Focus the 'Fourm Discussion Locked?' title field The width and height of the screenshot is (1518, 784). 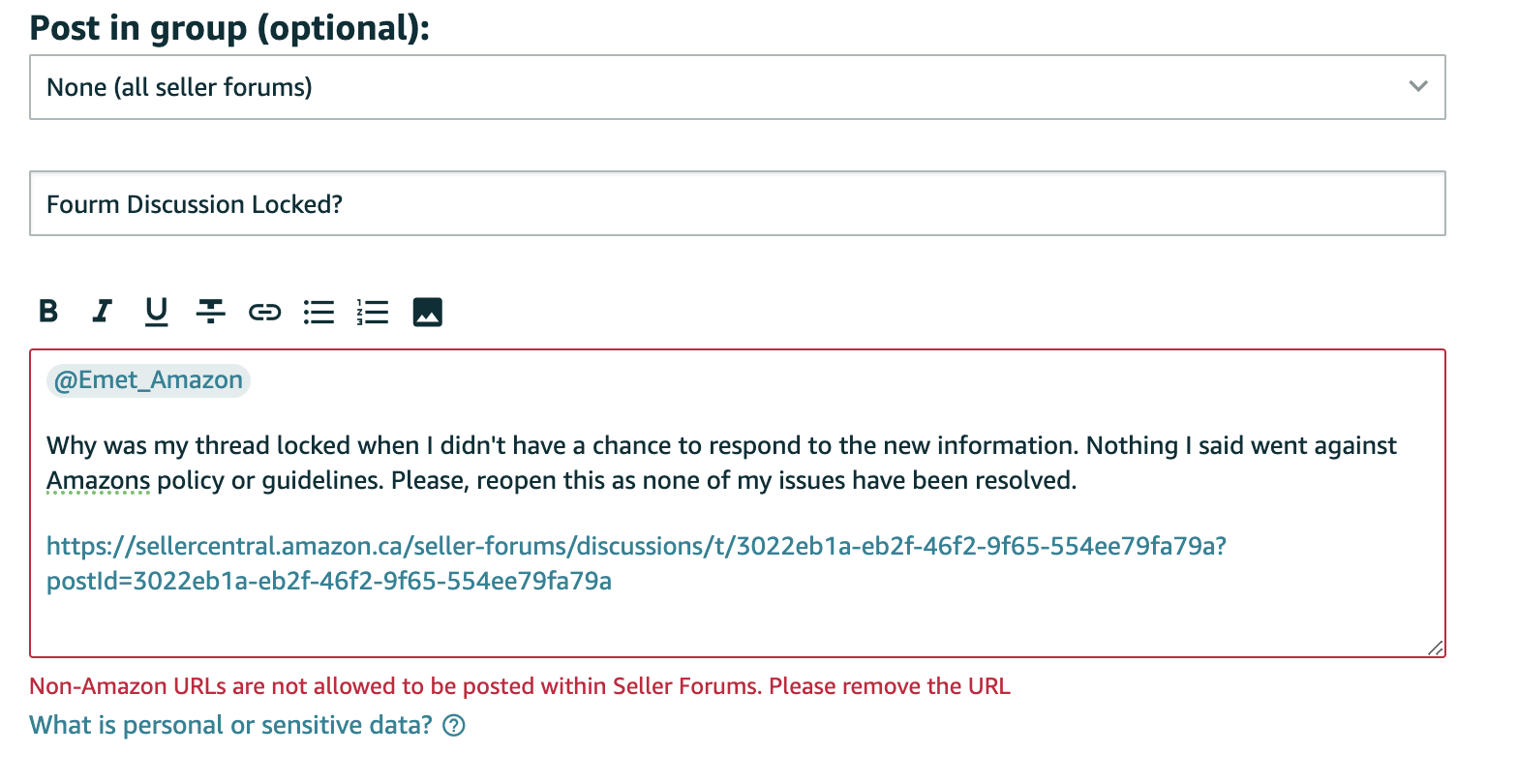click(x=738, y=203)
